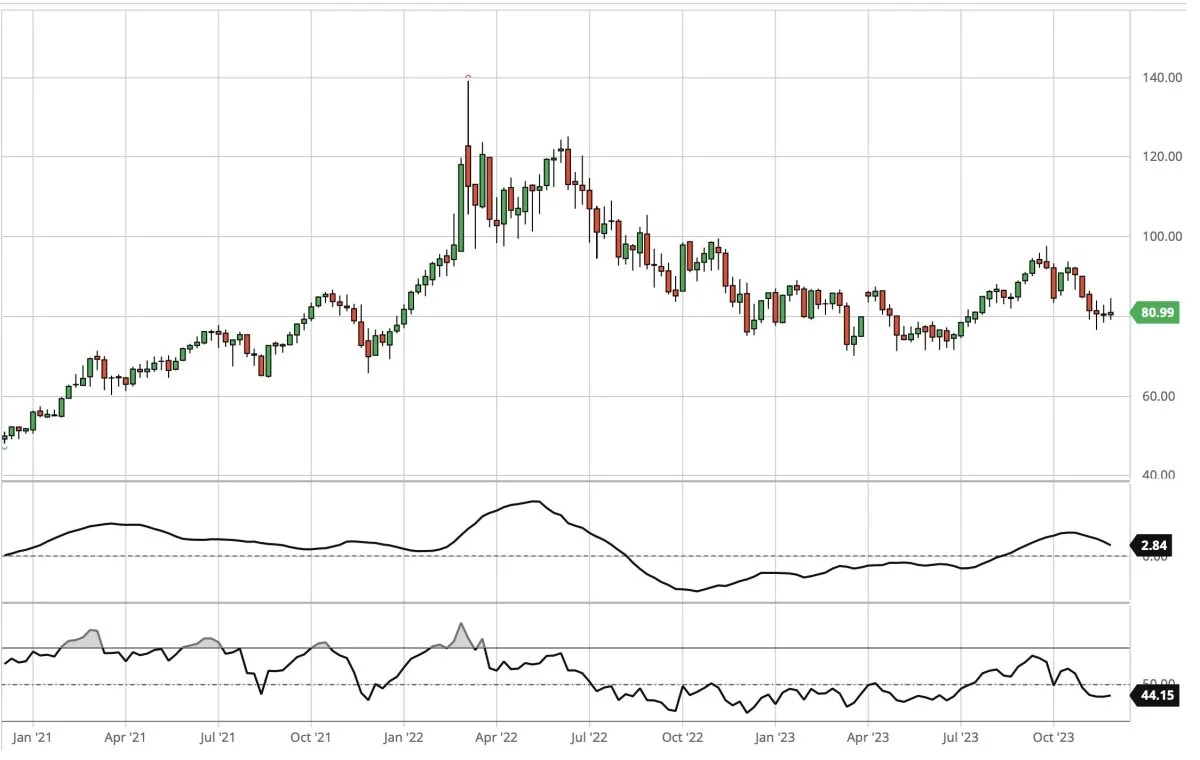
Task: Select the Oct '22 date label
Action: [681, 738]
